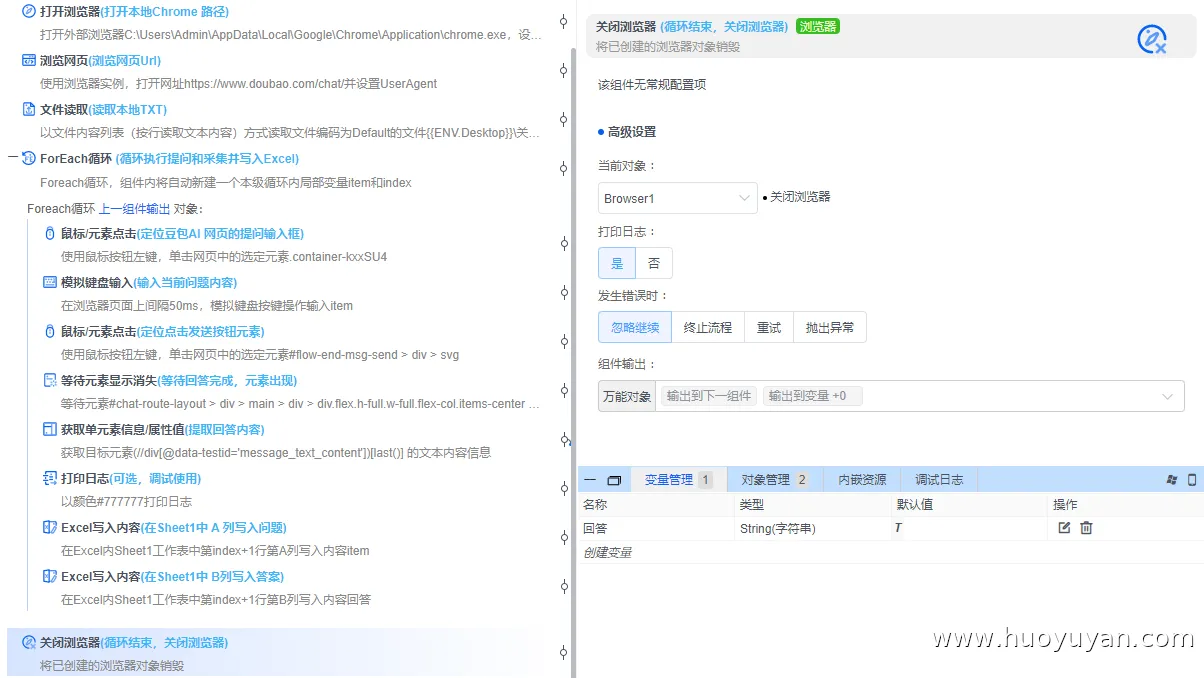The height and width of the screenshot is (678, 1204).
Task: Click the connector node beside ForEach循环 step
Action: tap(563, 168)
